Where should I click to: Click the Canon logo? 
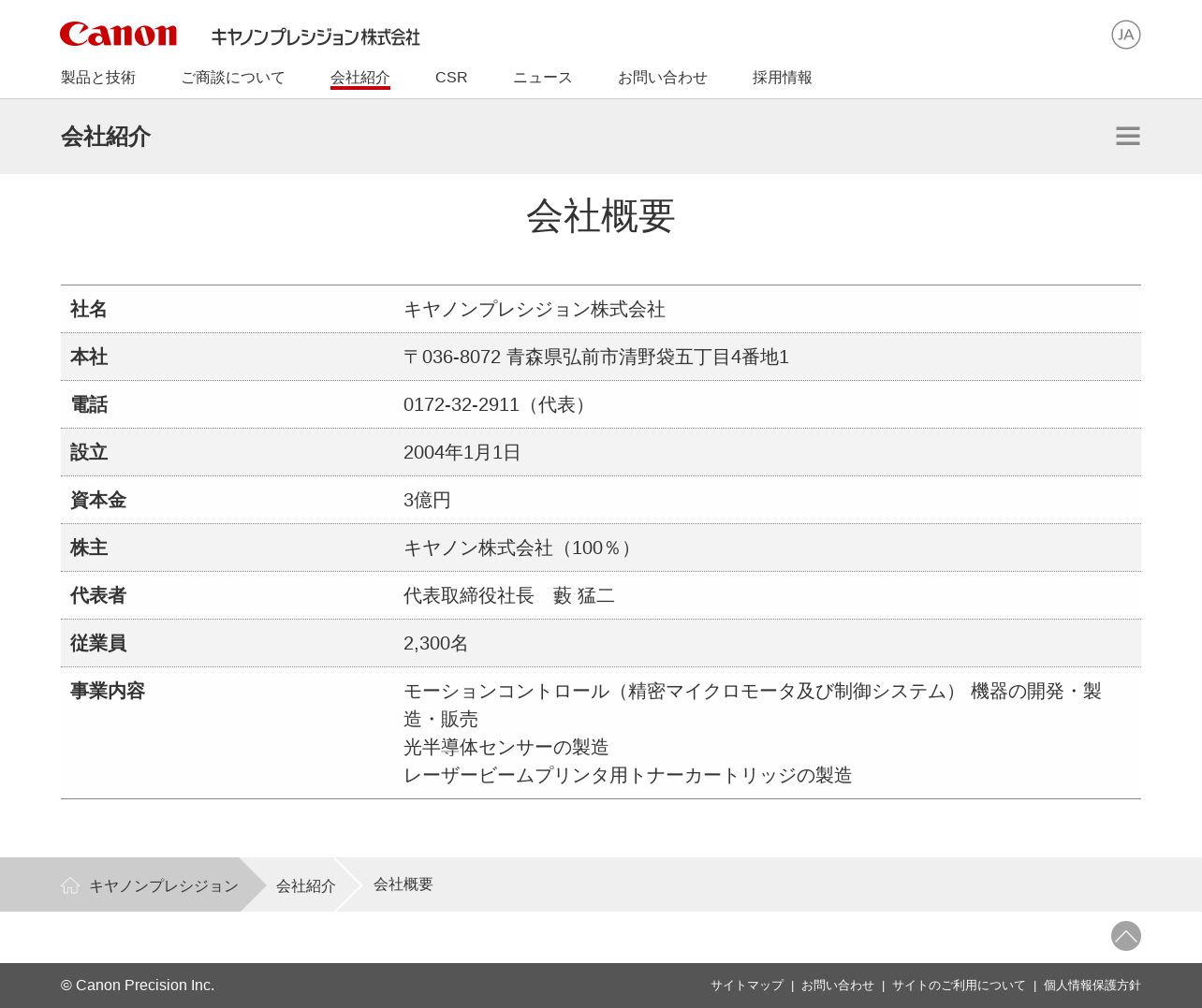(118, 35)
